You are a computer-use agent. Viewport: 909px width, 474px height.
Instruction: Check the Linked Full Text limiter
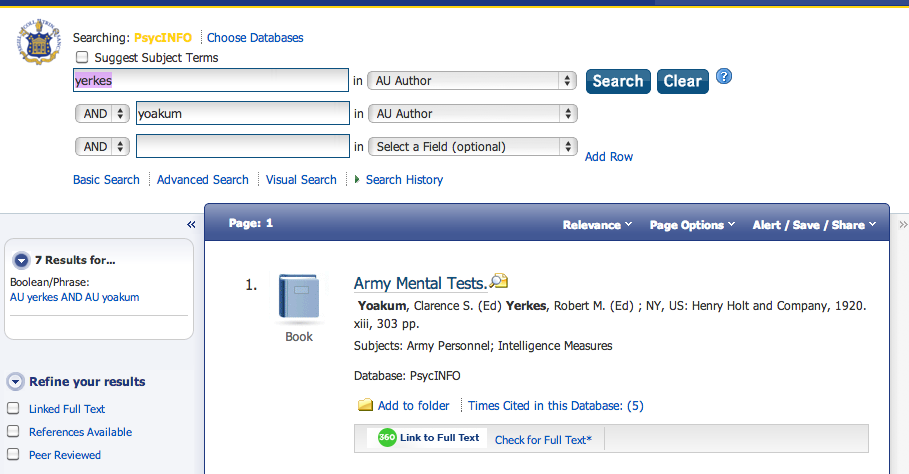tap(13, 408)
